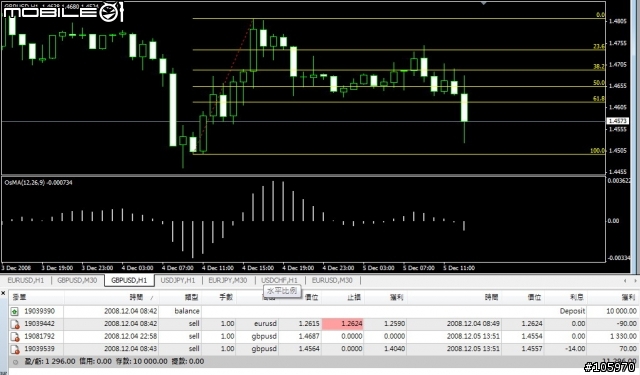640x375 pixels.
Task: Click the order icon beside 19039442
Action: pyautogui.click(x=15, y=324)
